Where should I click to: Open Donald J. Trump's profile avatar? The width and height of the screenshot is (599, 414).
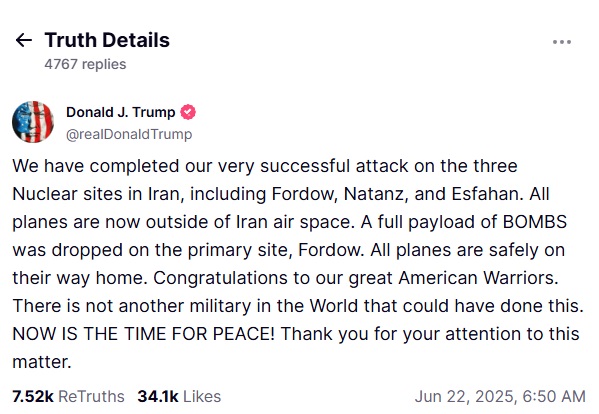pyautogui.click(x=33, y=122)
